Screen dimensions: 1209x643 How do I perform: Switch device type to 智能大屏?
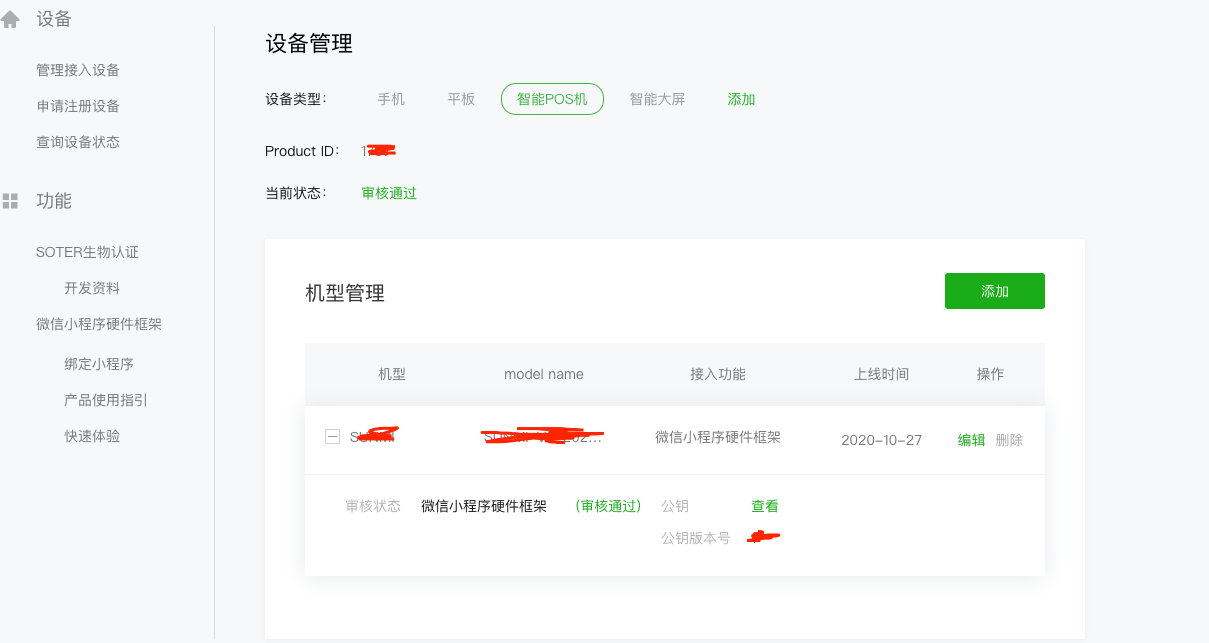point(657,99)
